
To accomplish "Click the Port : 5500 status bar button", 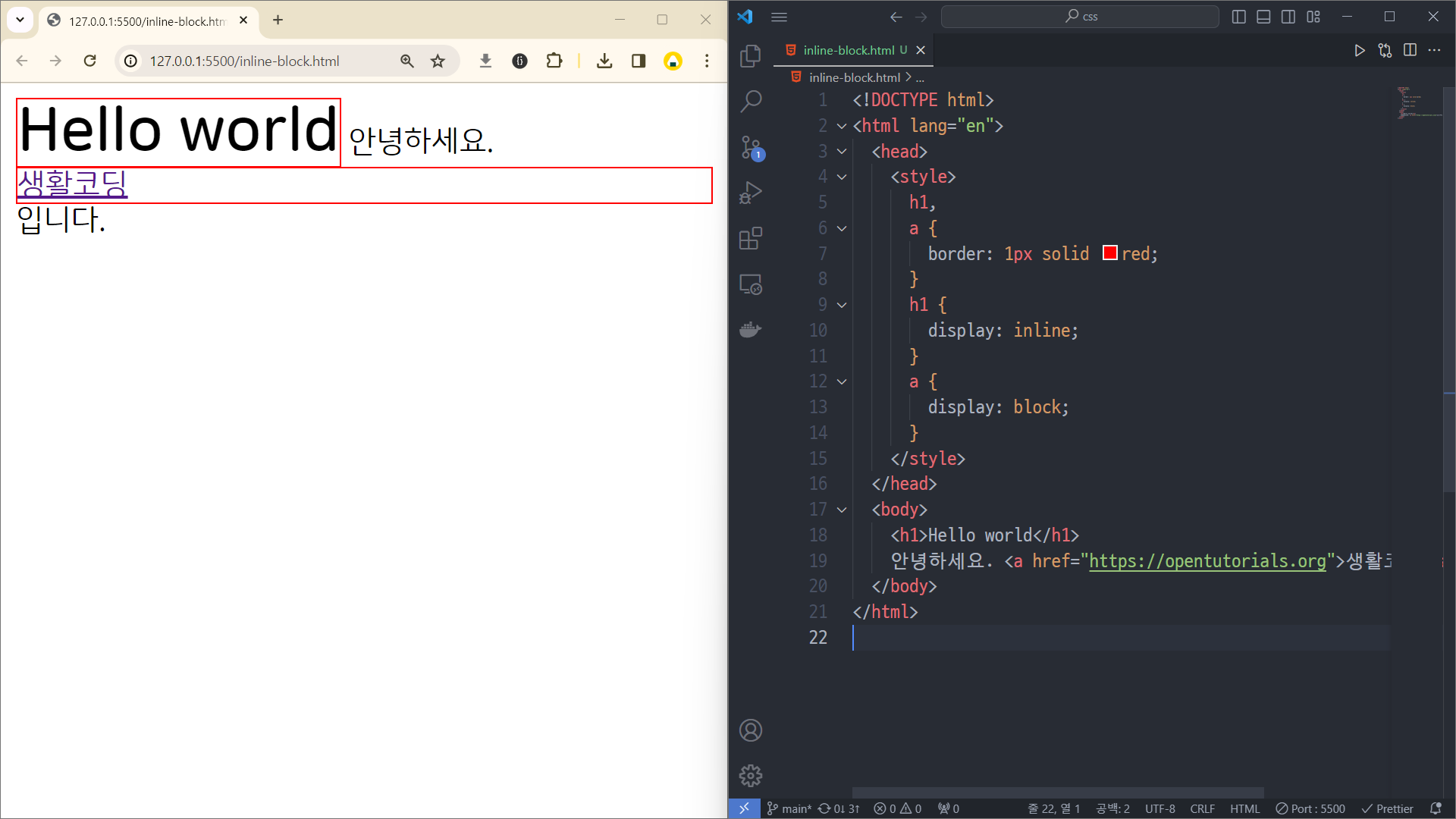I will click(1310, 808).
